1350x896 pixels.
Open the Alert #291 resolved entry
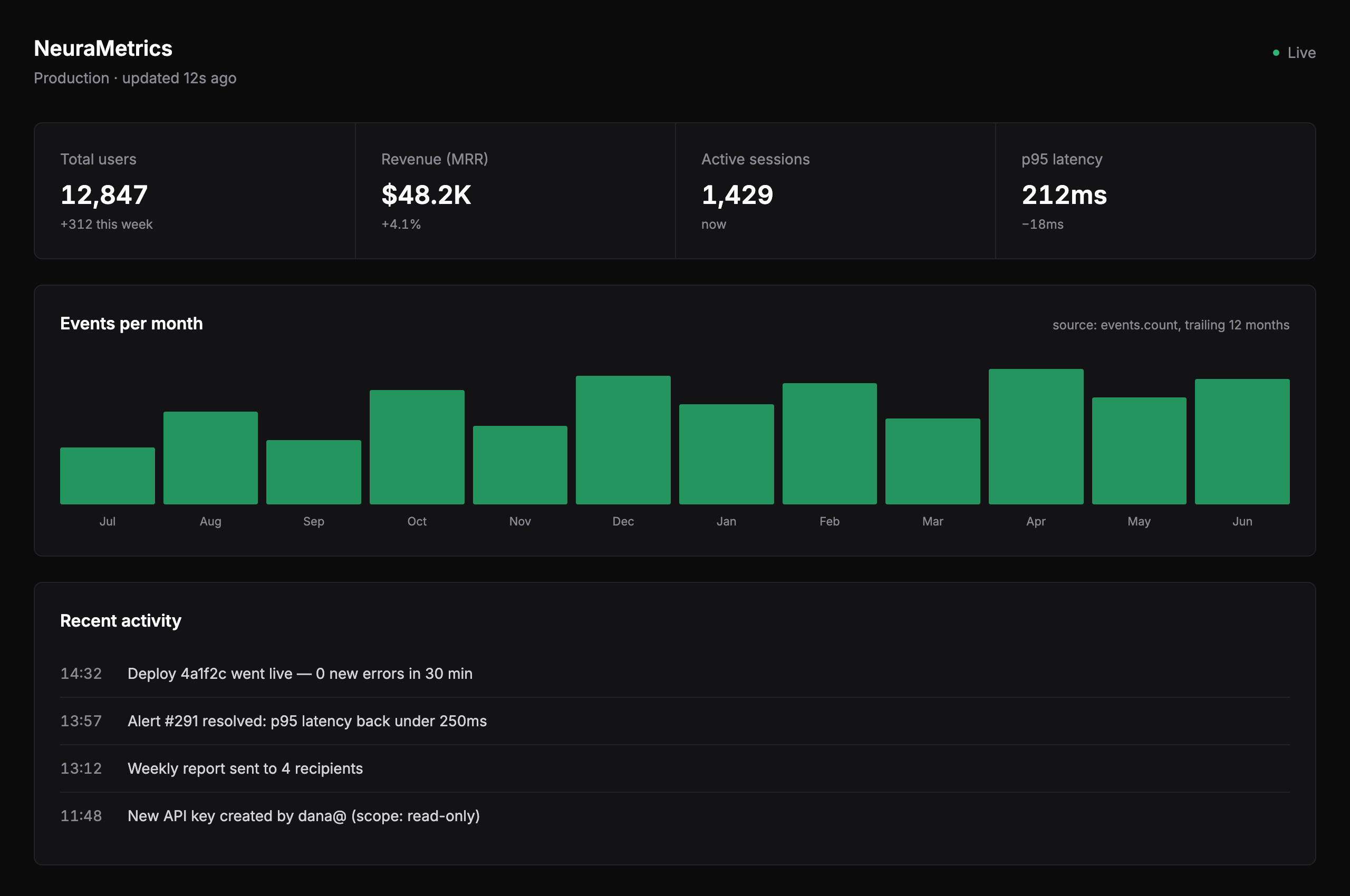(x=674, y=721)
